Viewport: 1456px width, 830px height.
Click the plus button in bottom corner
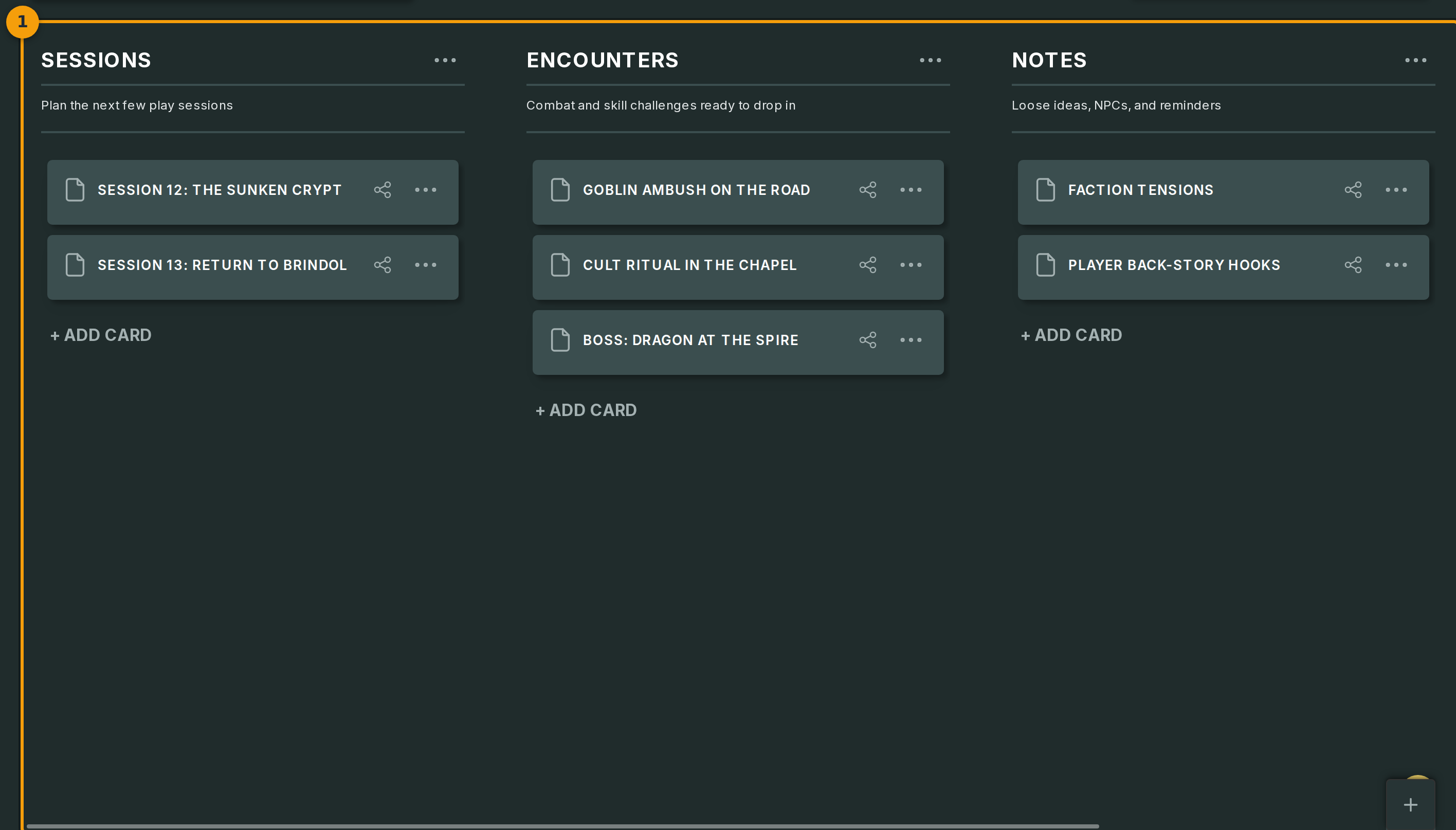coord(1410,804)
